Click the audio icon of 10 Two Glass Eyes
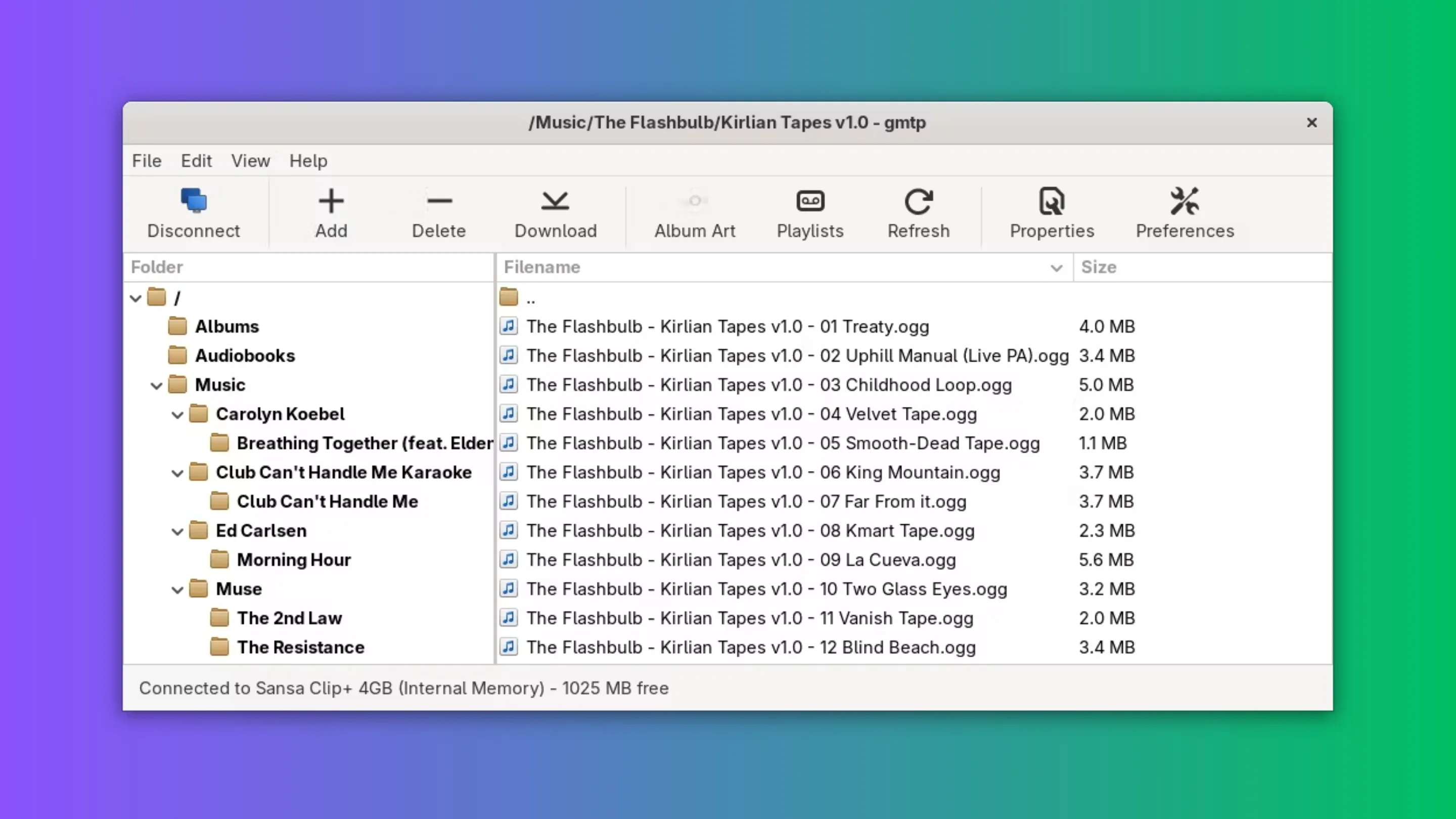 pyautogui.click(x=509, y=589)
